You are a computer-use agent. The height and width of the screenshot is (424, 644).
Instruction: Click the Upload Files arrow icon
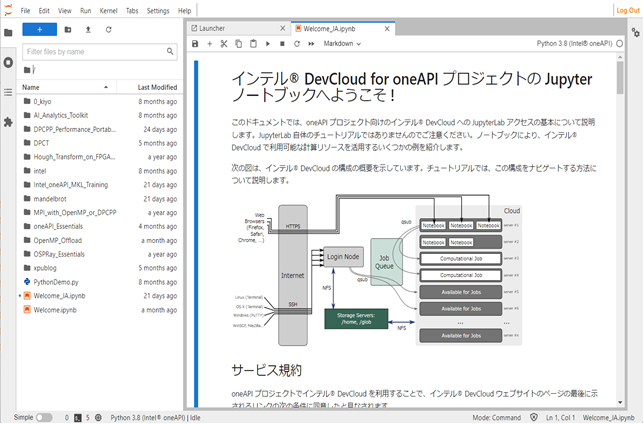pos(88,30)
